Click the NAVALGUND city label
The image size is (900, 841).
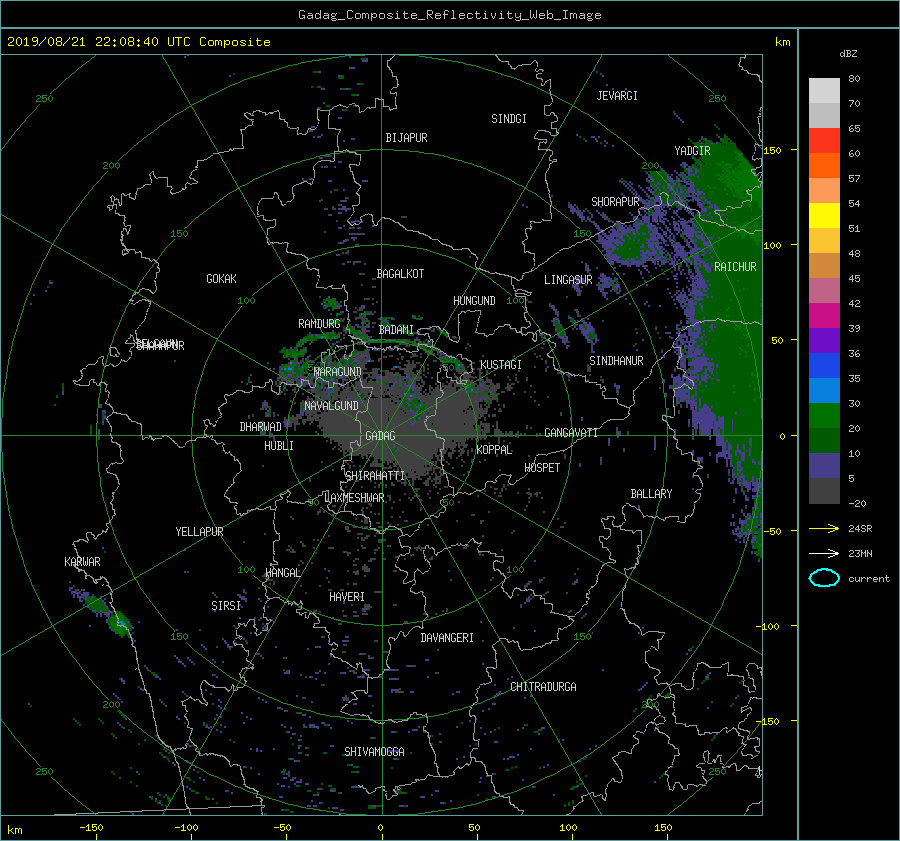[x=331, y=406]
